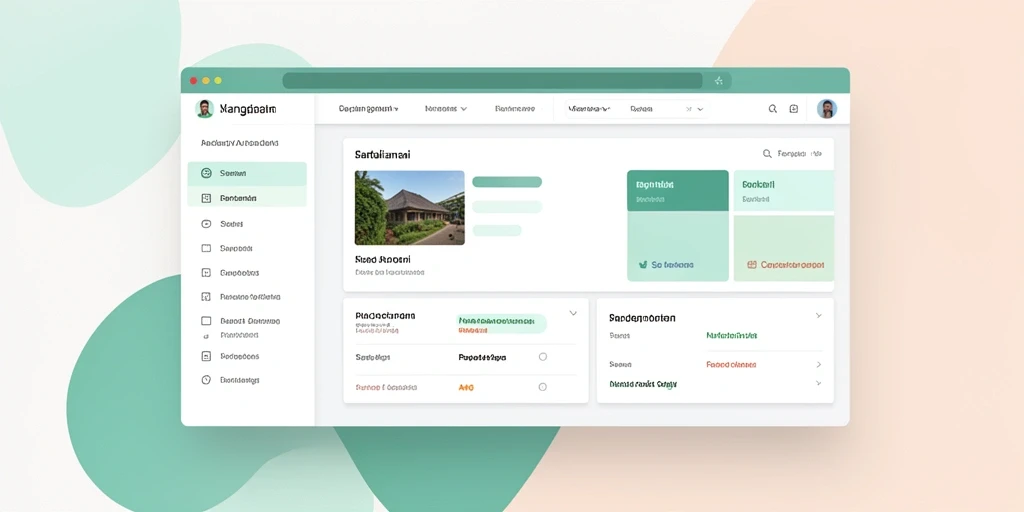
Task: Click the info circle in the A4G row
Action: 542,387
